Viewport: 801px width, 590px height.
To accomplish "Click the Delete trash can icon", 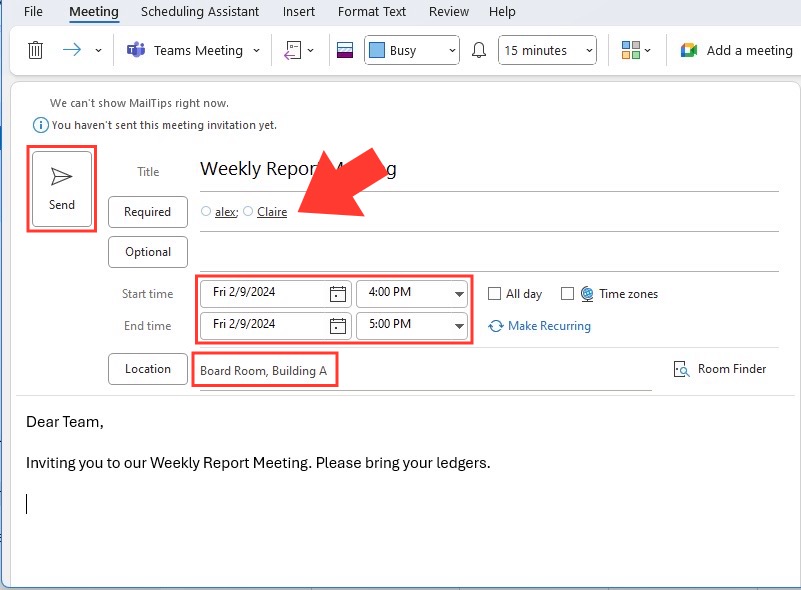I will point(35,50).
